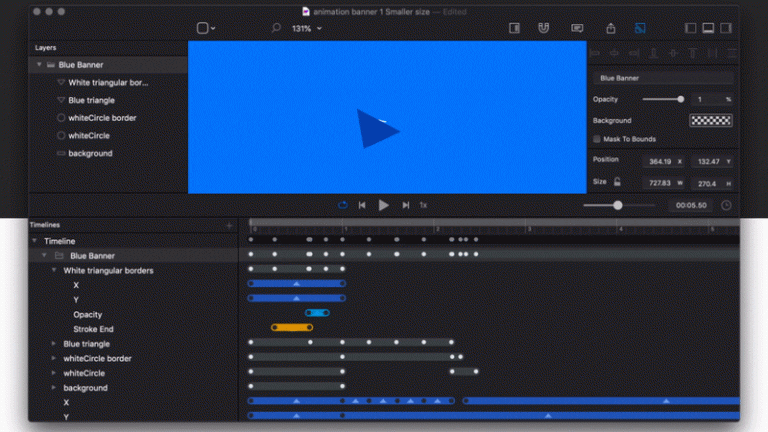Viewport: 768px width, 432px height.
Task: Click the Opacity slider handle
Action: 680,99
